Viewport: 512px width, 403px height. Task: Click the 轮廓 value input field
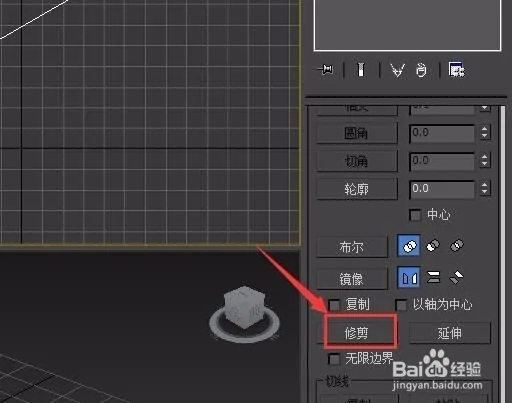[442, 189]
